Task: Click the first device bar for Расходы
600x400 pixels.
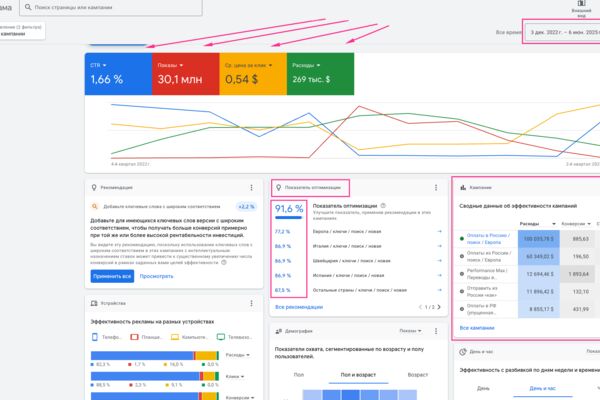Action: [155, 356]
